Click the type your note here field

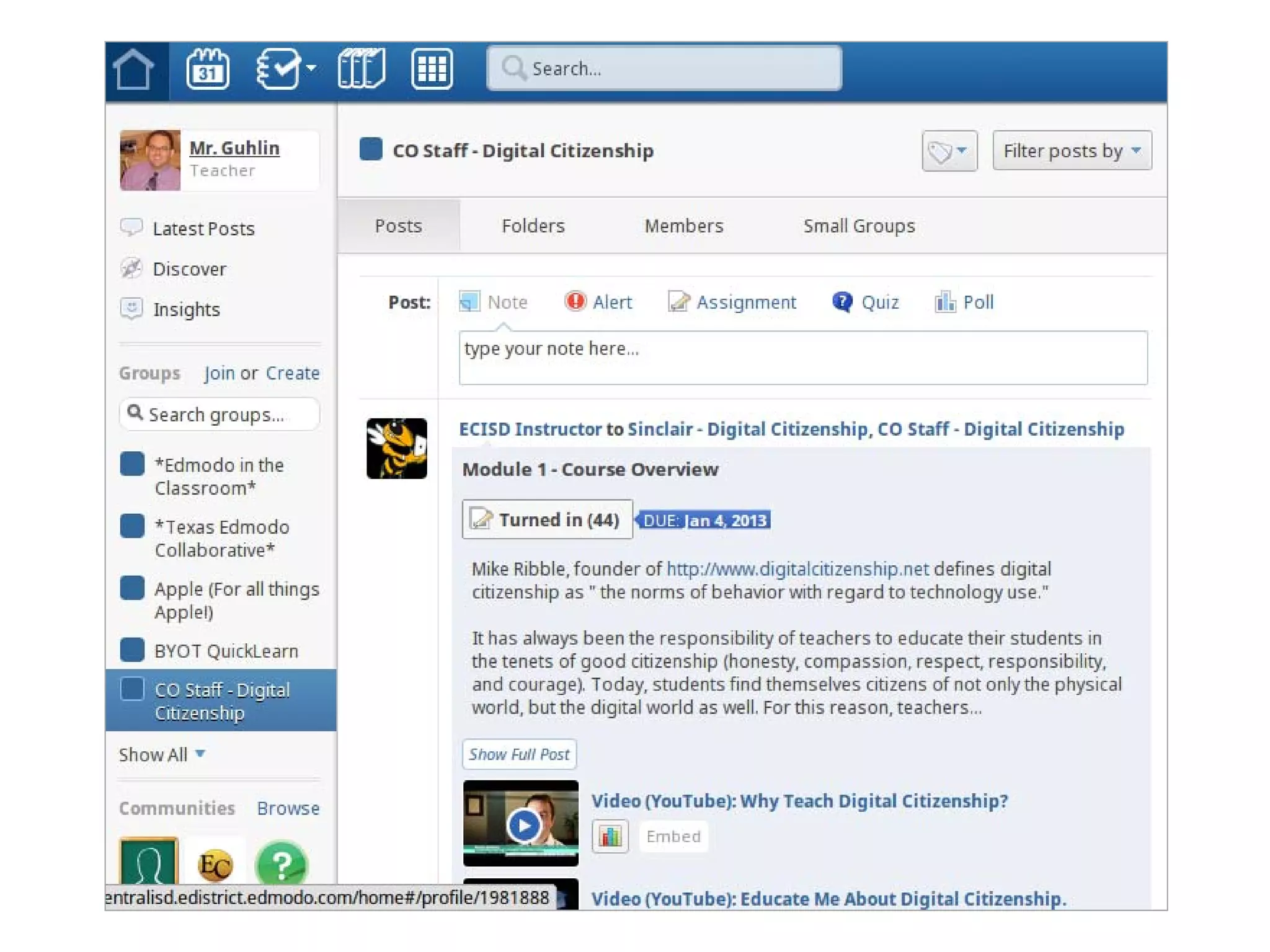tap(802, 358)
